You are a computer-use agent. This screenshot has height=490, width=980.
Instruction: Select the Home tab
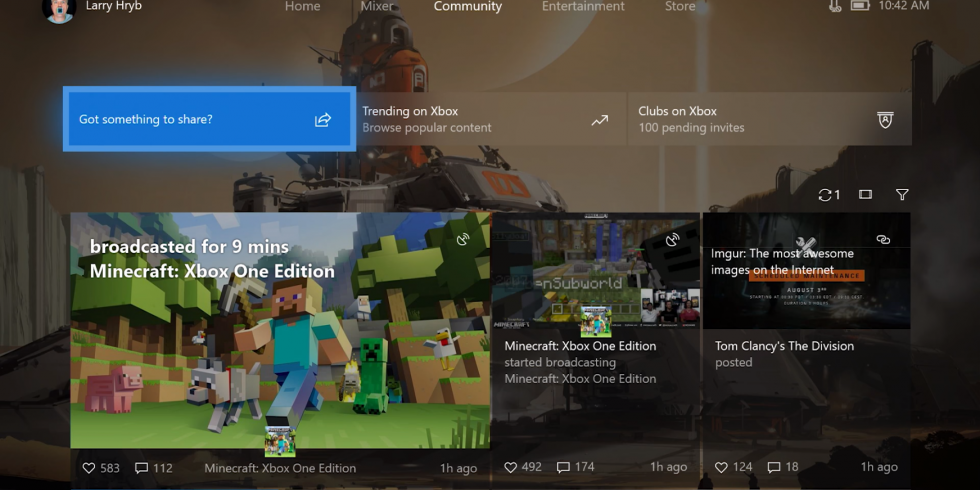click(302, 6)
